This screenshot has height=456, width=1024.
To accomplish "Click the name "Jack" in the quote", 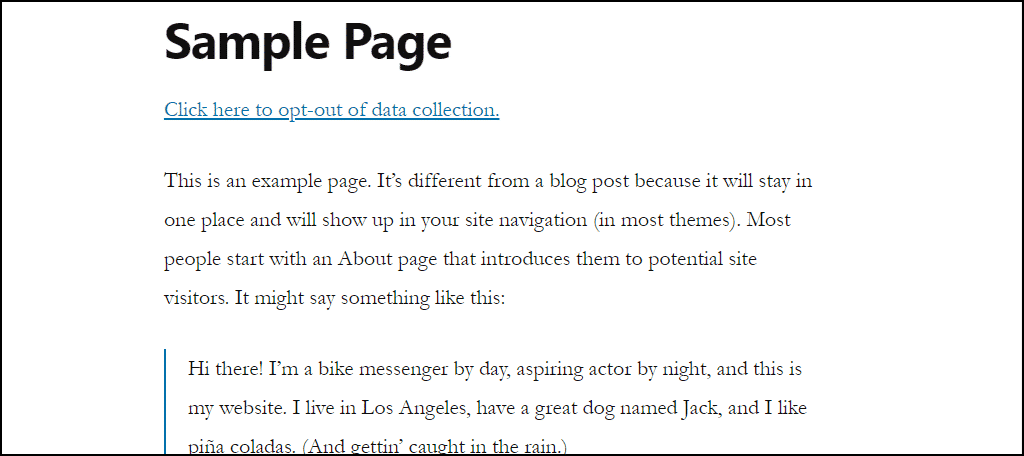I will [700, 408].
